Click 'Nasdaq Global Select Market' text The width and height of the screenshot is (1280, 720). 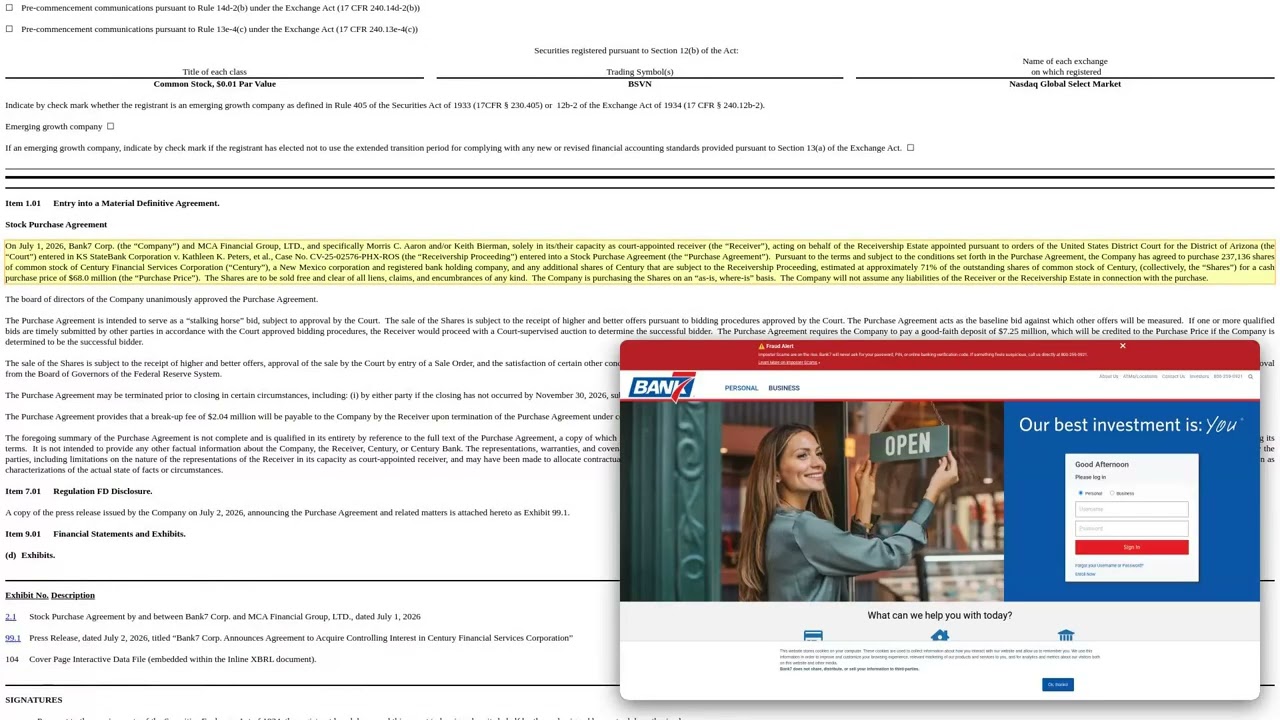click(x=1065, y=84)
